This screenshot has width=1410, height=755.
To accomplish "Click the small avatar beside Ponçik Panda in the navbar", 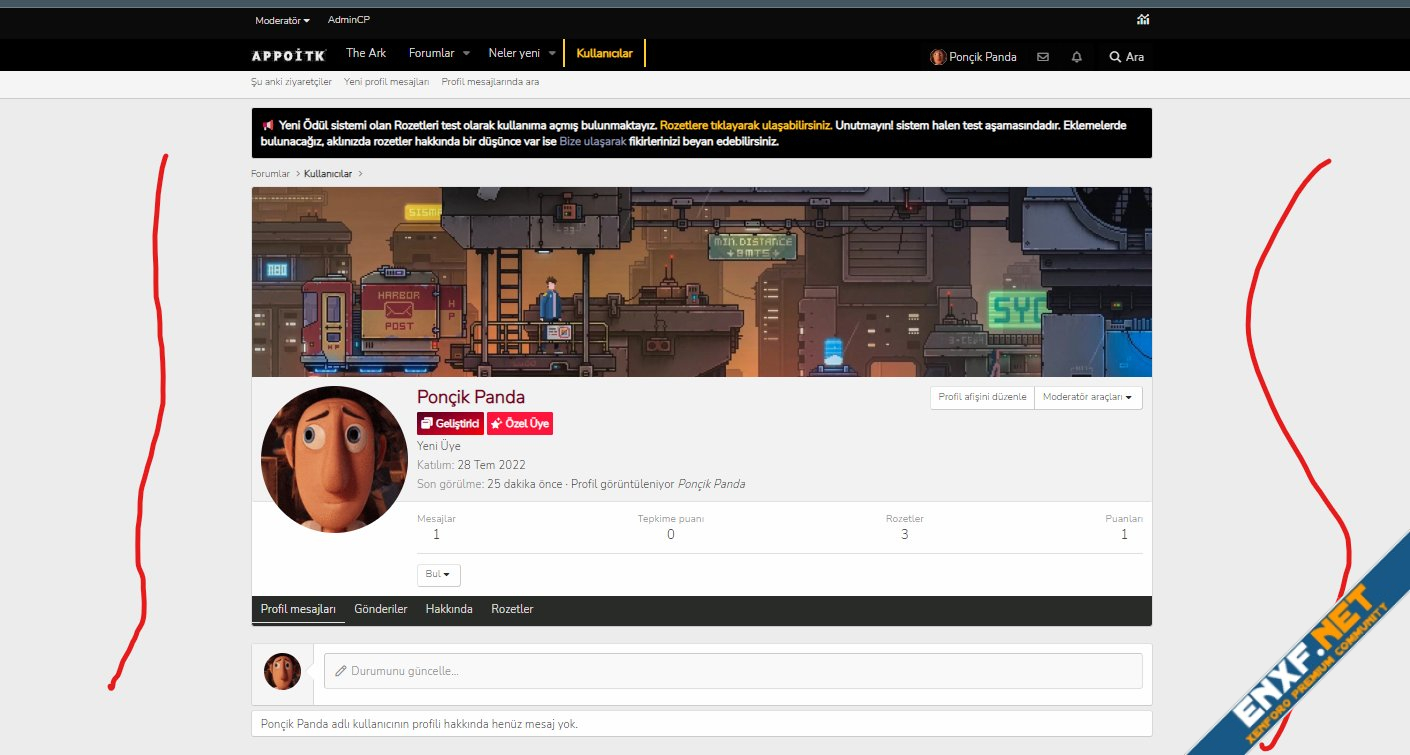I will click(x=938, y=57).
